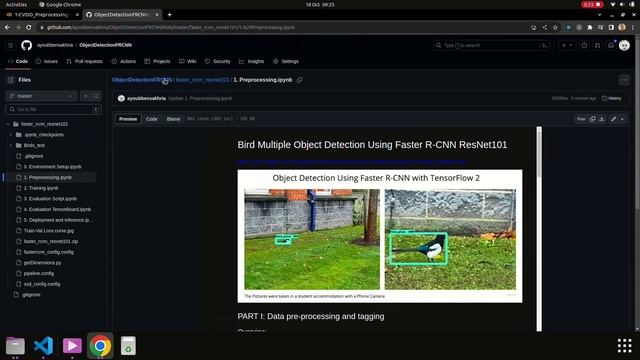Screen dimensions: 640x360
Task: Open the repository Settings tab
Action: [286, 61]
